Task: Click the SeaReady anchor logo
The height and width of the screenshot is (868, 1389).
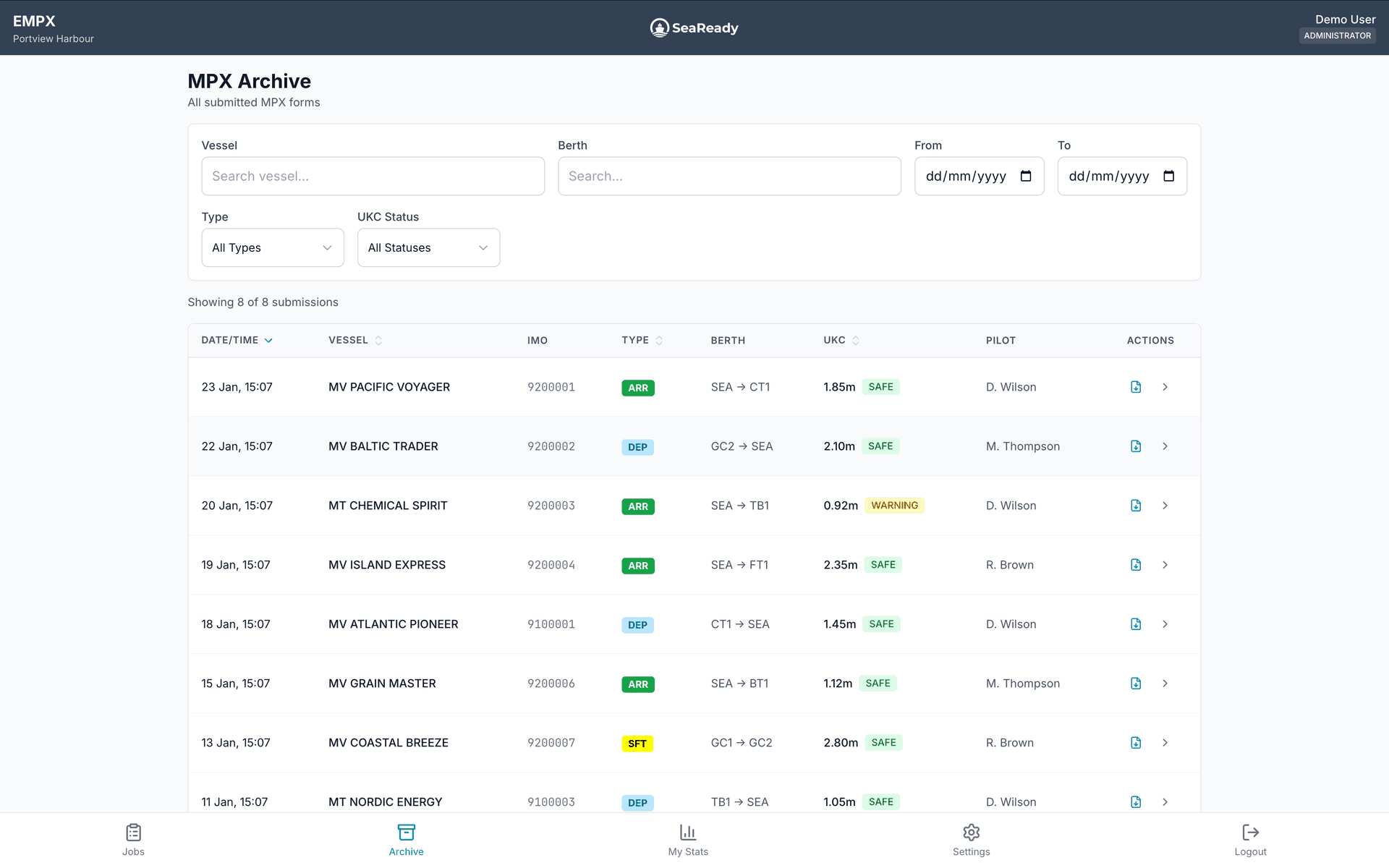Action: point(659,27)
